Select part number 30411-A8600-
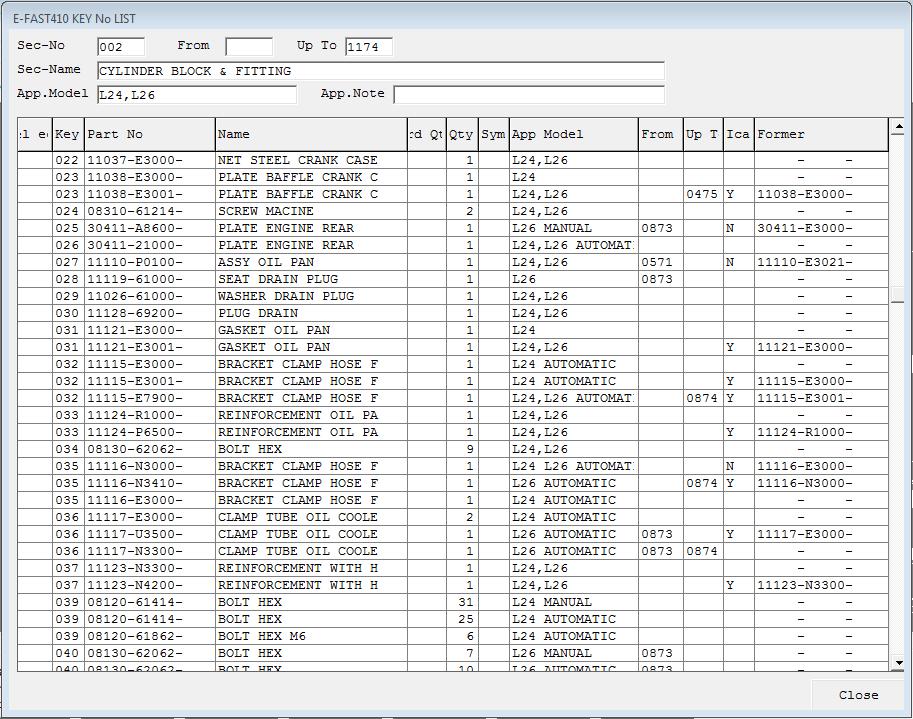This screenshot has width=913, height=719. (150, 228)
